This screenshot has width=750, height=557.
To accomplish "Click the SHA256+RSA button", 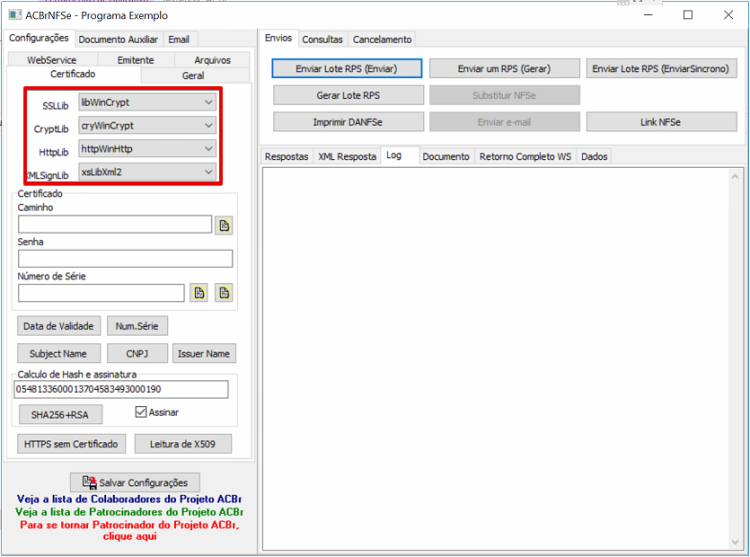I will [60, 415].
